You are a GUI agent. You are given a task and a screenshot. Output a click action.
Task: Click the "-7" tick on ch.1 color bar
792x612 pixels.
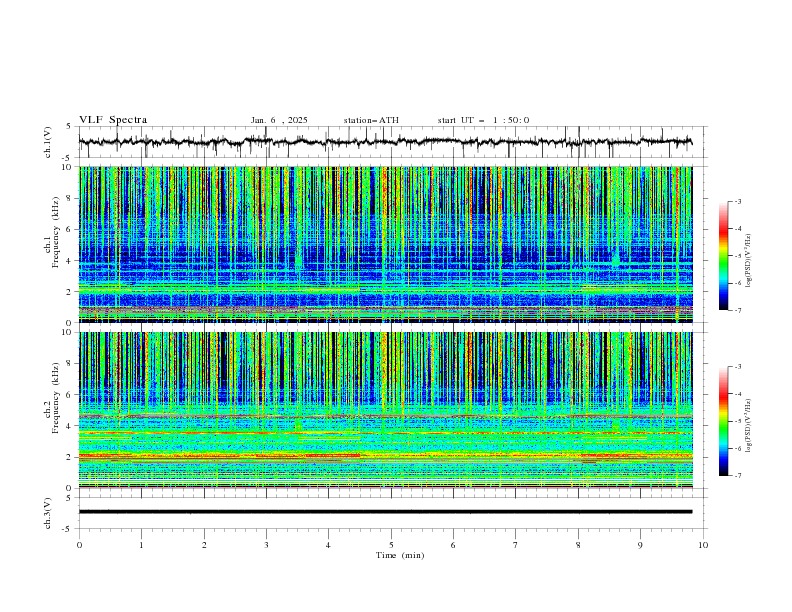(738, 310)
